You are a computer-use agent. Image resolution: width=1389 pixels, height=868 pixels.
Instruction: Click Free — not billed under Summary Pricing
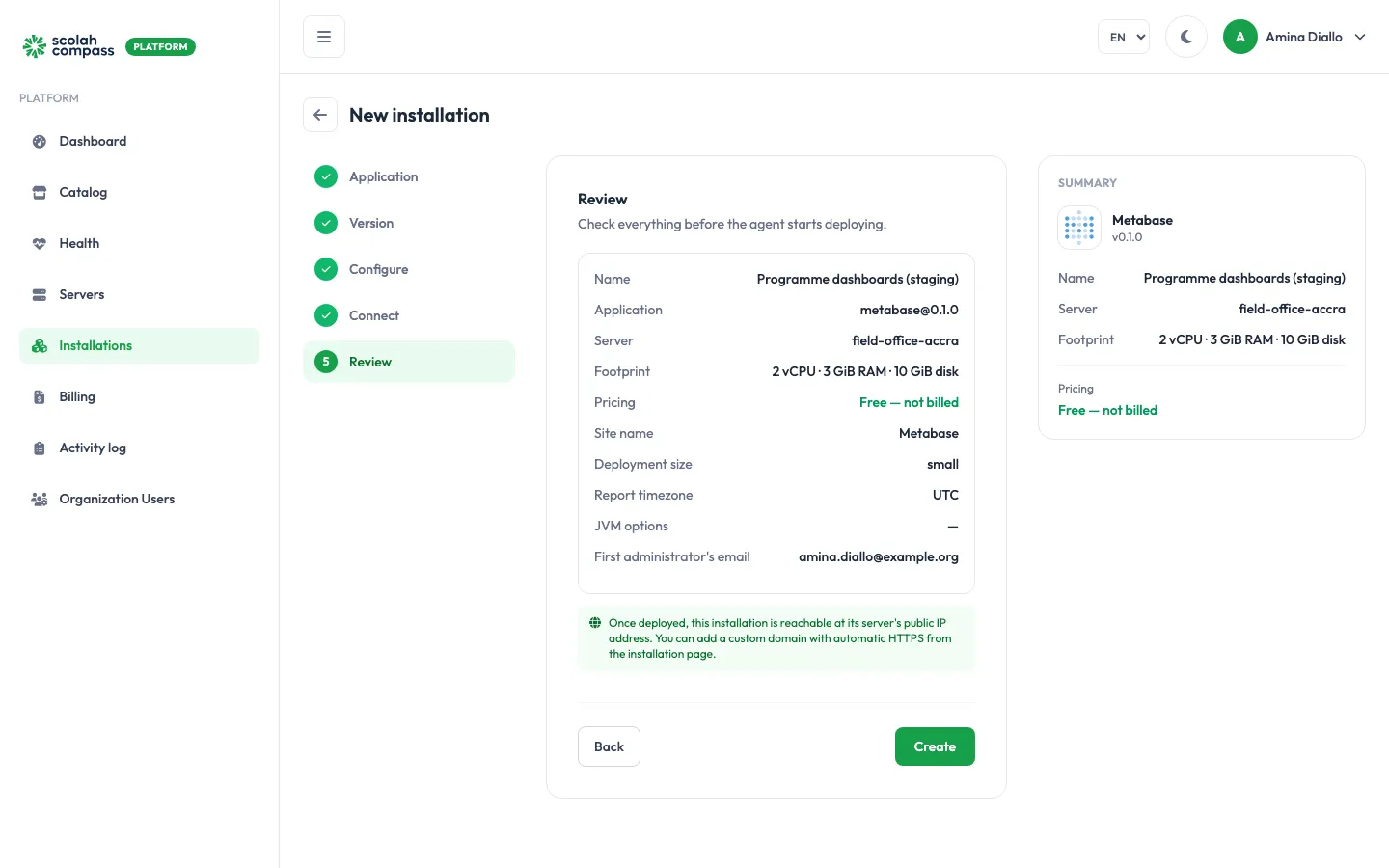[1107, 410]
